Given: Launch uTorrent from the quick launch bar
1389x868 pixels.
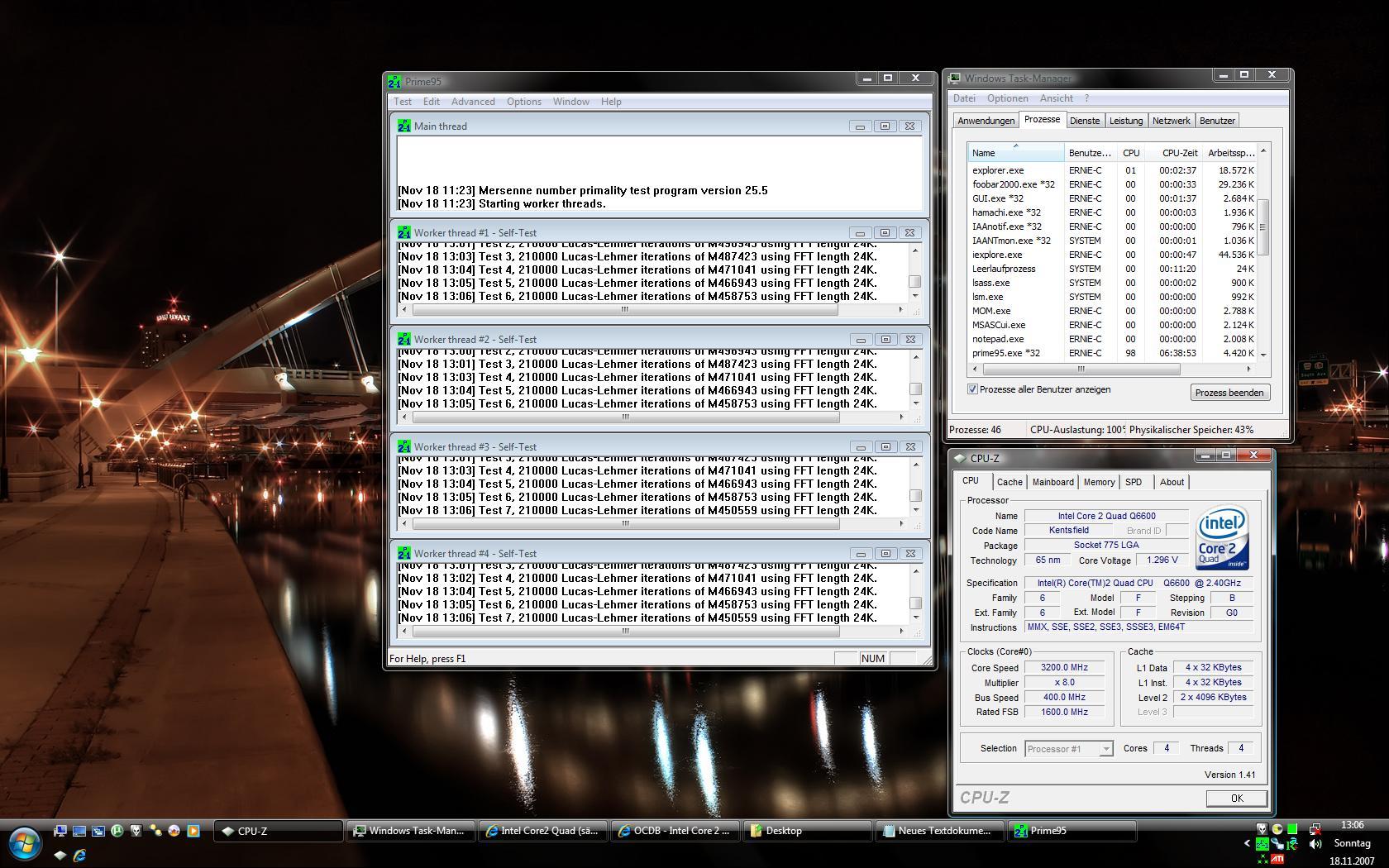Looking at the screenshot, I should click(x=117, y=831).
